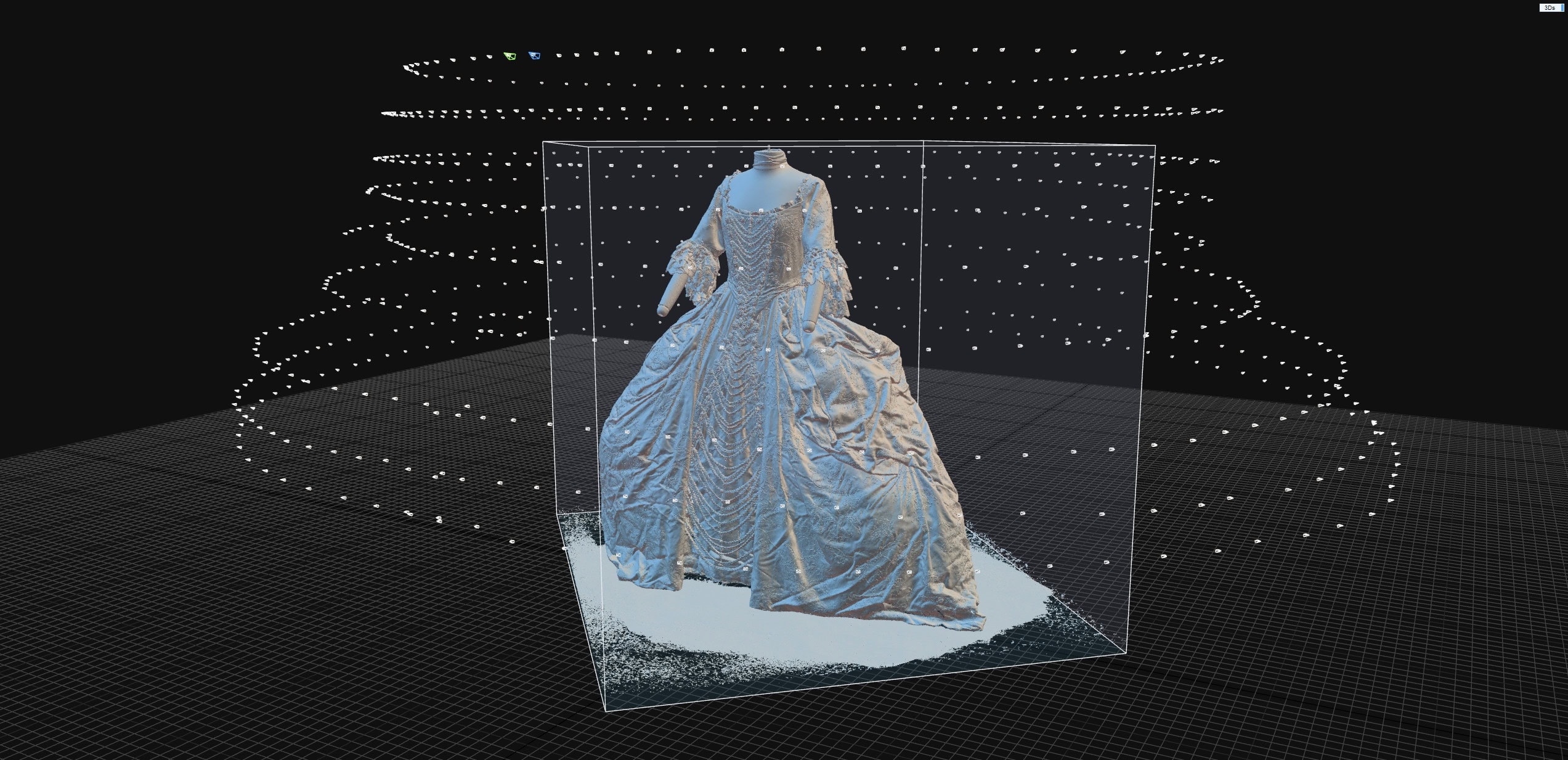The height and width of the screenshot is (760, 1568).
Task: Grab the bottom-right corner of the reconstruction box
Action: [1126, 653]
